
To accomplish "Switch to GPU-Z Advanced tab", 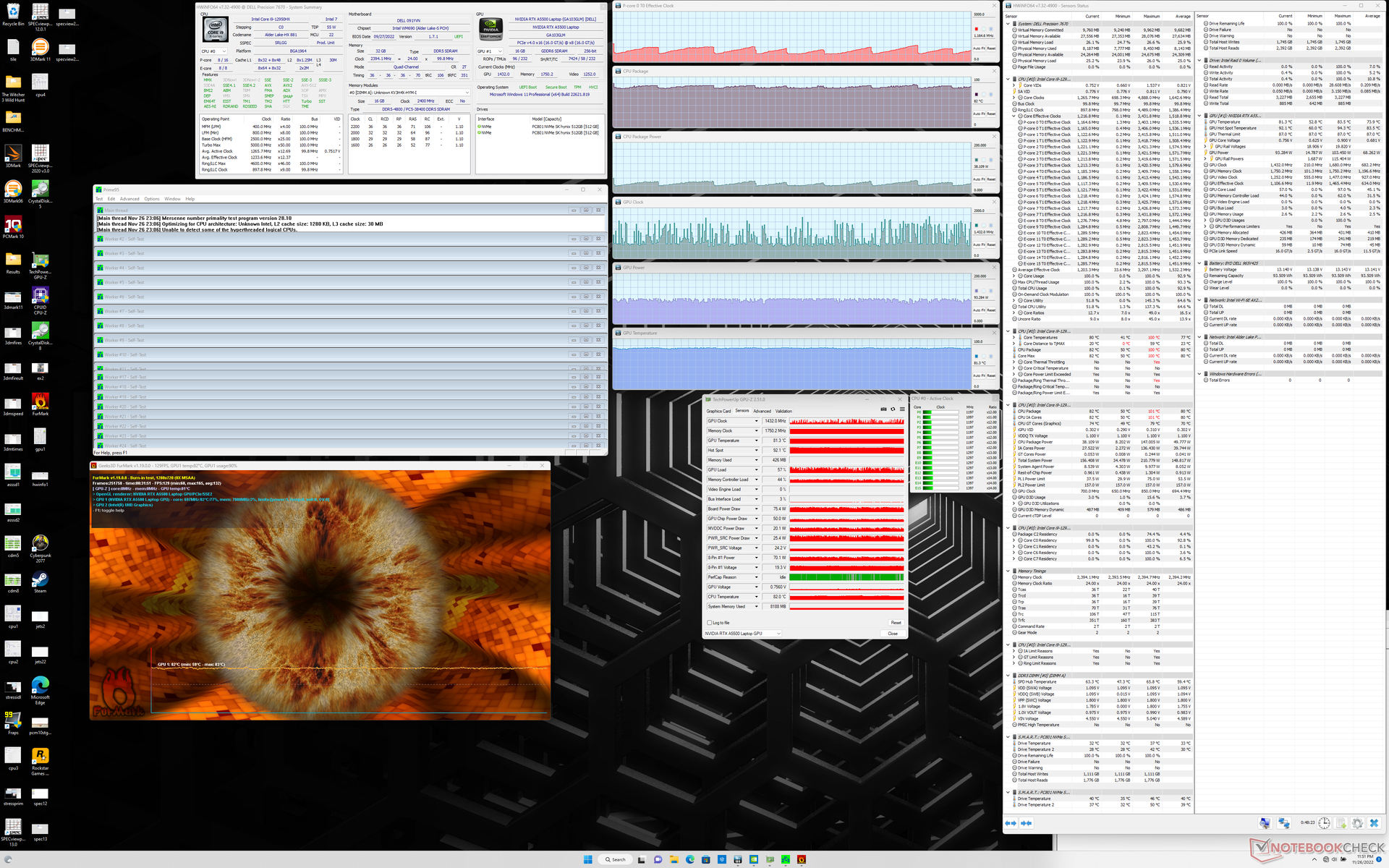I will 762,411.
